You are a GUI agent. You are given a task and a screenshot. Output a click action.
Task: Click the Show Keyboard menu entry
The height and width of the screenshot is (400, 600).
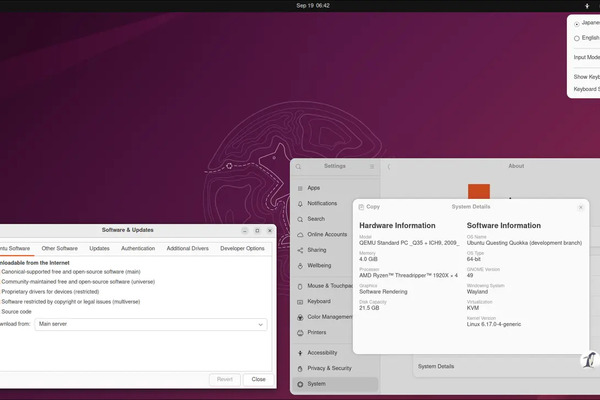click(x=587, y=77)
